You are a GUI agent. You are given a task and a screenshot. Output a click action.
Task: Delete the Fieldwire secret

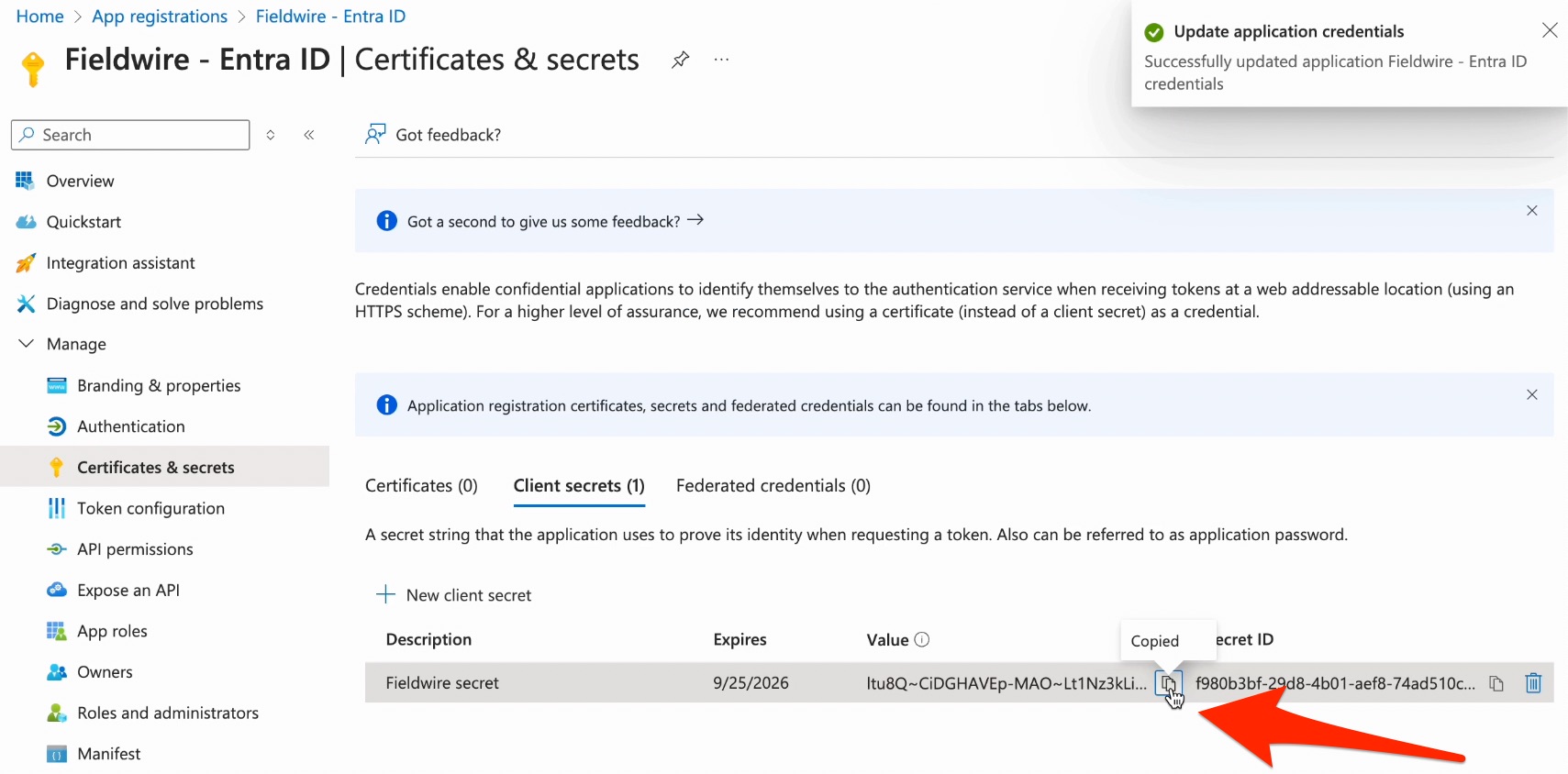[x=1533, y=683]
